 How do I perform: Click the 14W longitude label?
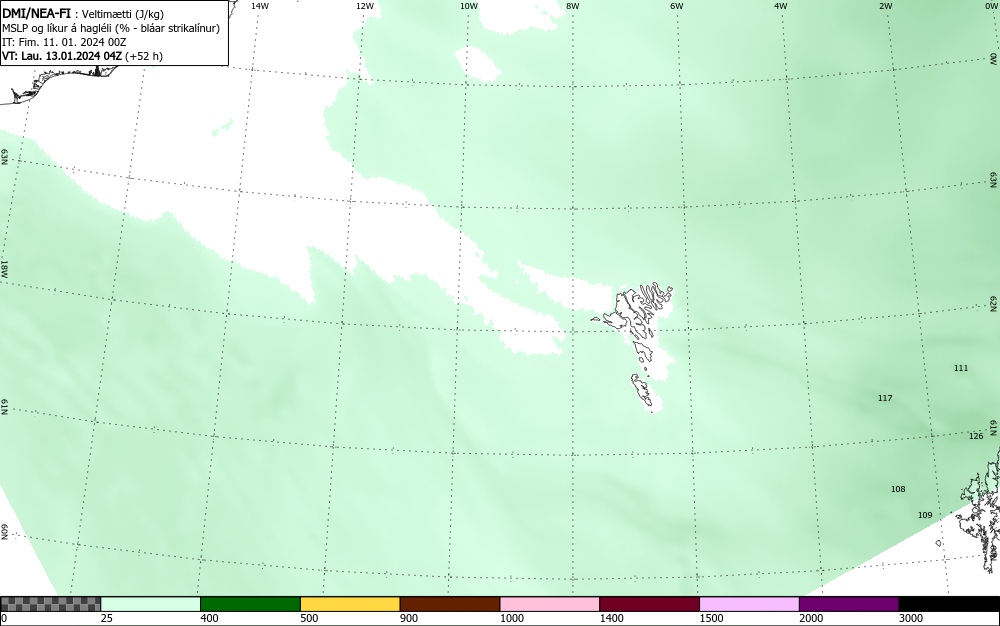[x=260, y=6]
